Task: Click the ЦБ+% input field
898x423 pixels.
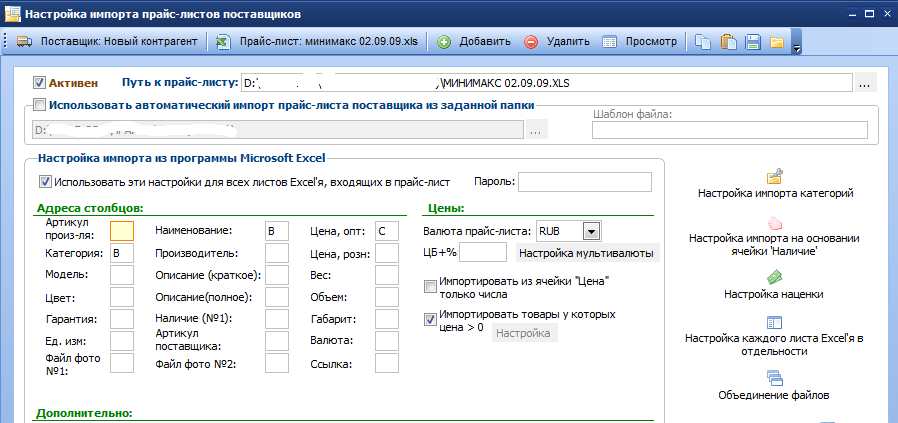Action: click(x=483, y=252)
